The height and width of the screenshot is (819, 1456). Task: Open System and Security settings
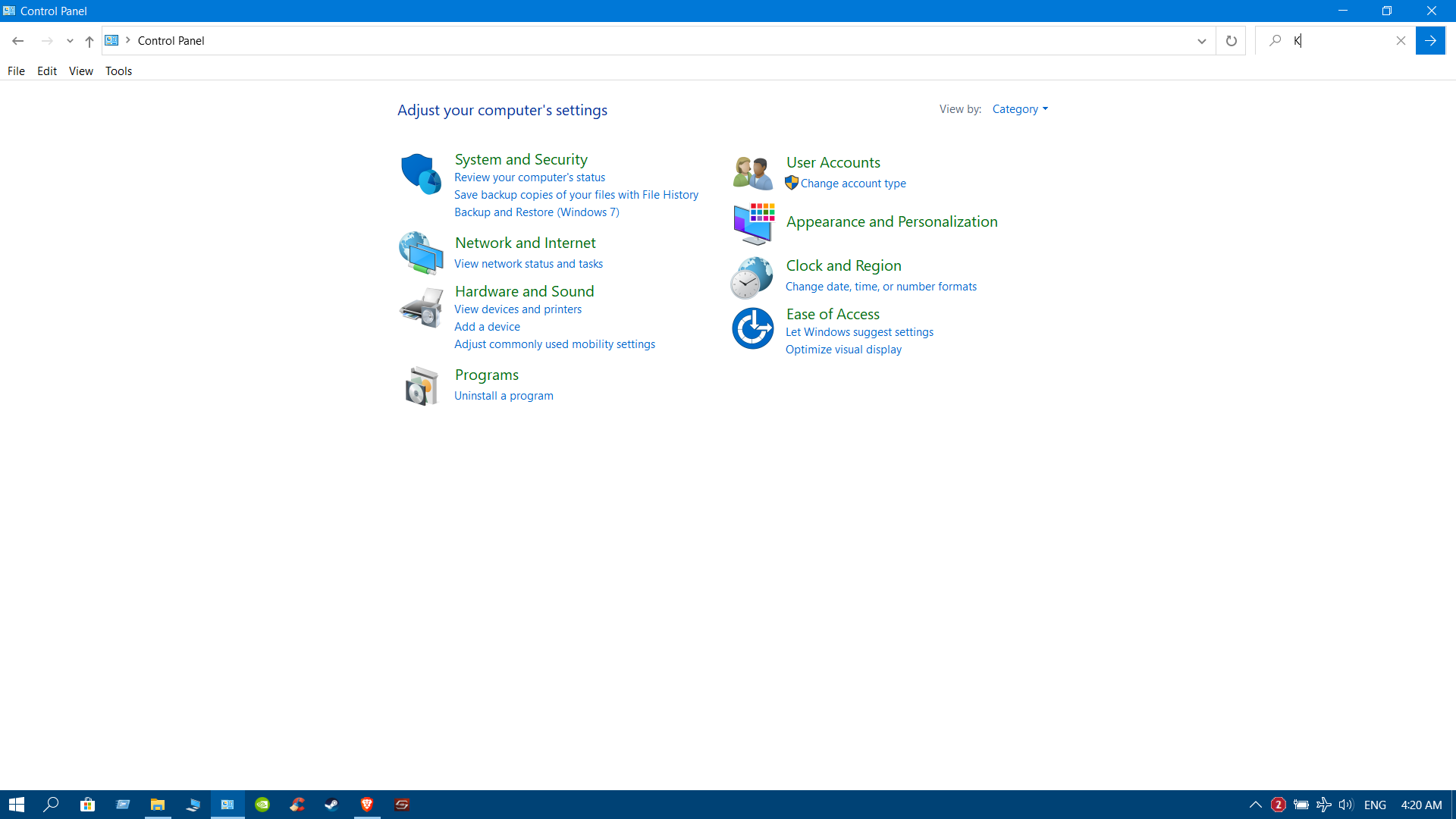click(520, 158)
